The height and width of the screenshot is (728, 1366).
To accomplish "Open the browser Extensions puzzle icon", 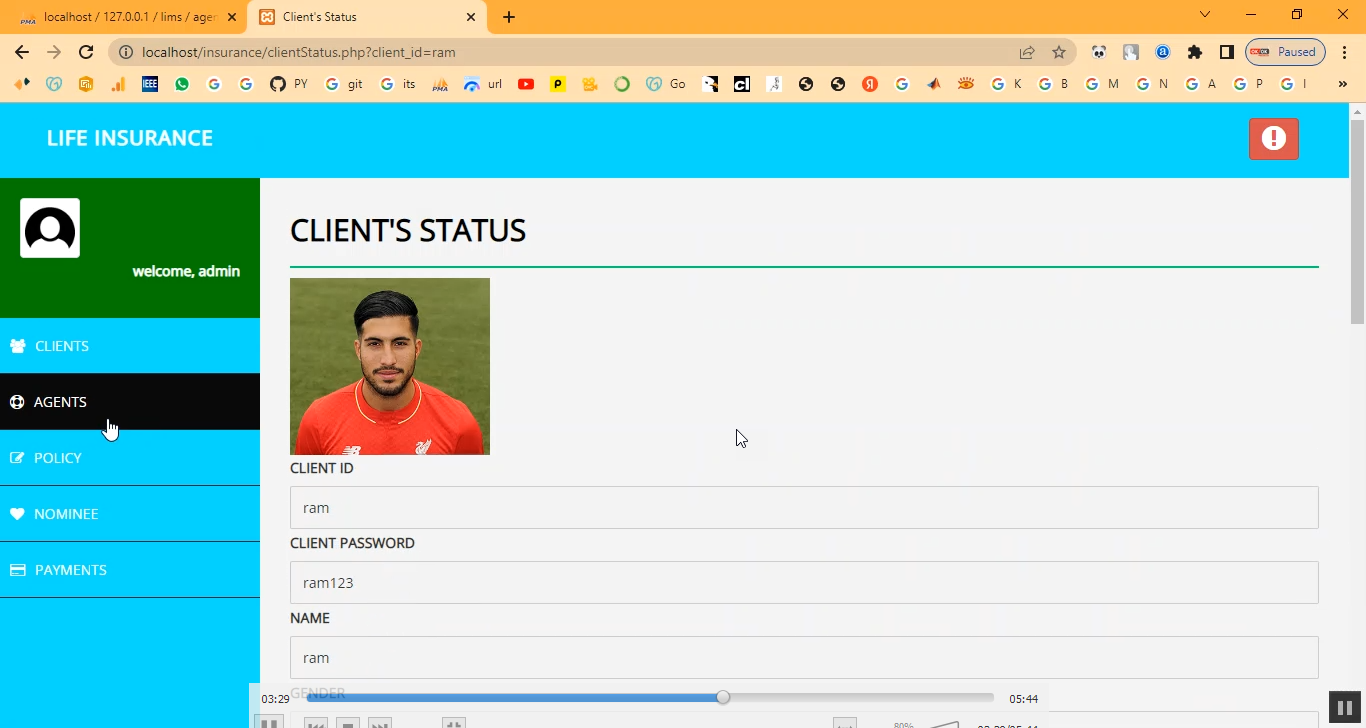I will 1194,52.
